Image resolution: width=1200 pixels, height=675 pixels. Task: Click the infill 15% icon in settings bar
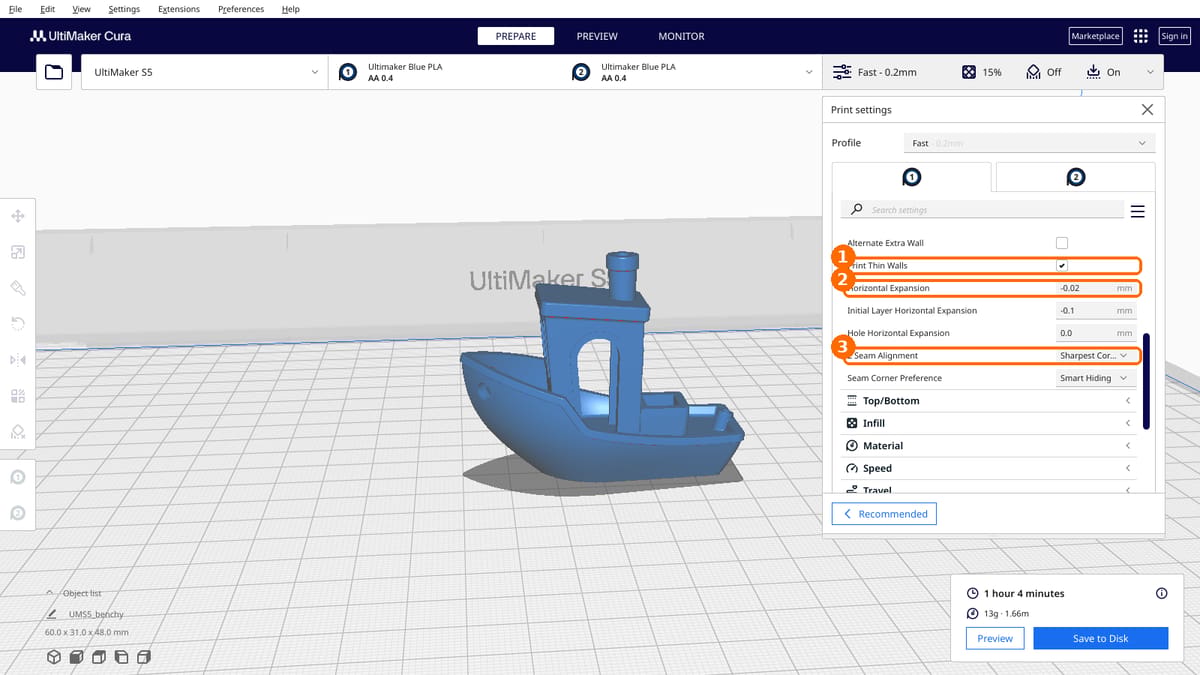click(x=969, y=72)
